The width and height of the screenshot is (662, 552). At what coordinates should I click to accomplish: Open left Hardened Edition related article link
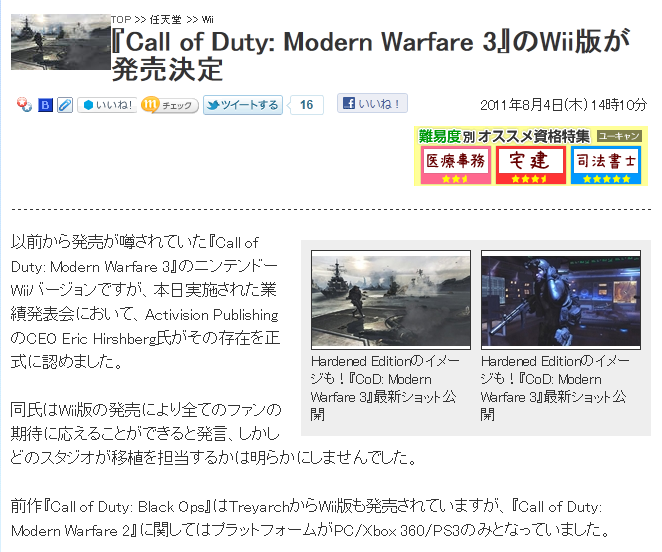tap(385, 388)
